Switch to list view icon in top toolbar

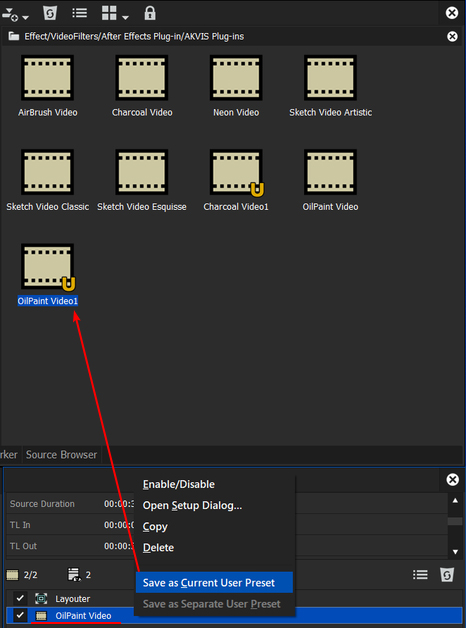click(x=79, y=13)
